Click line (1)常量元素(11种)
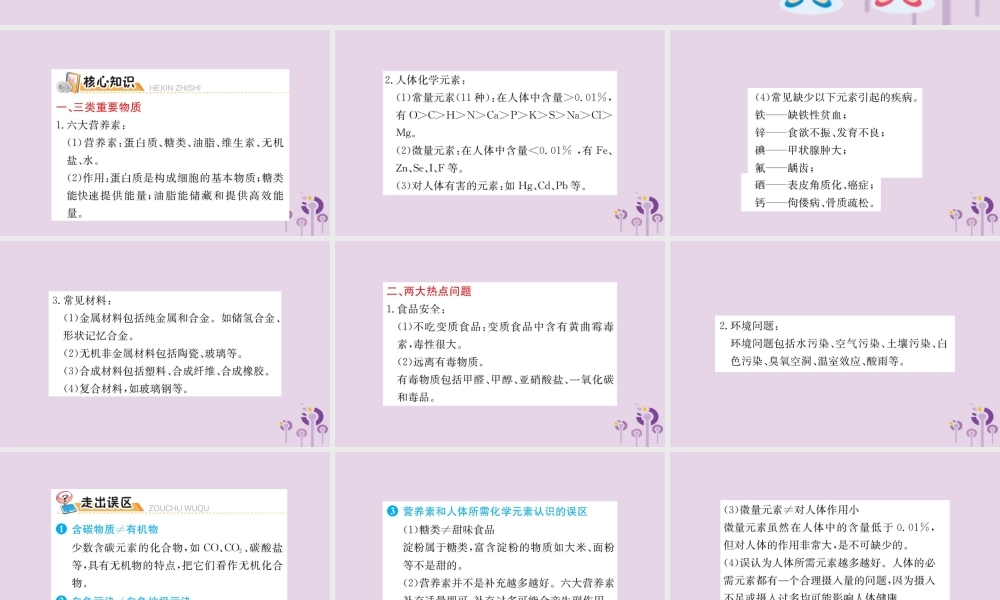The width and height of the screenshot is (1000, 600). (504, 98)
